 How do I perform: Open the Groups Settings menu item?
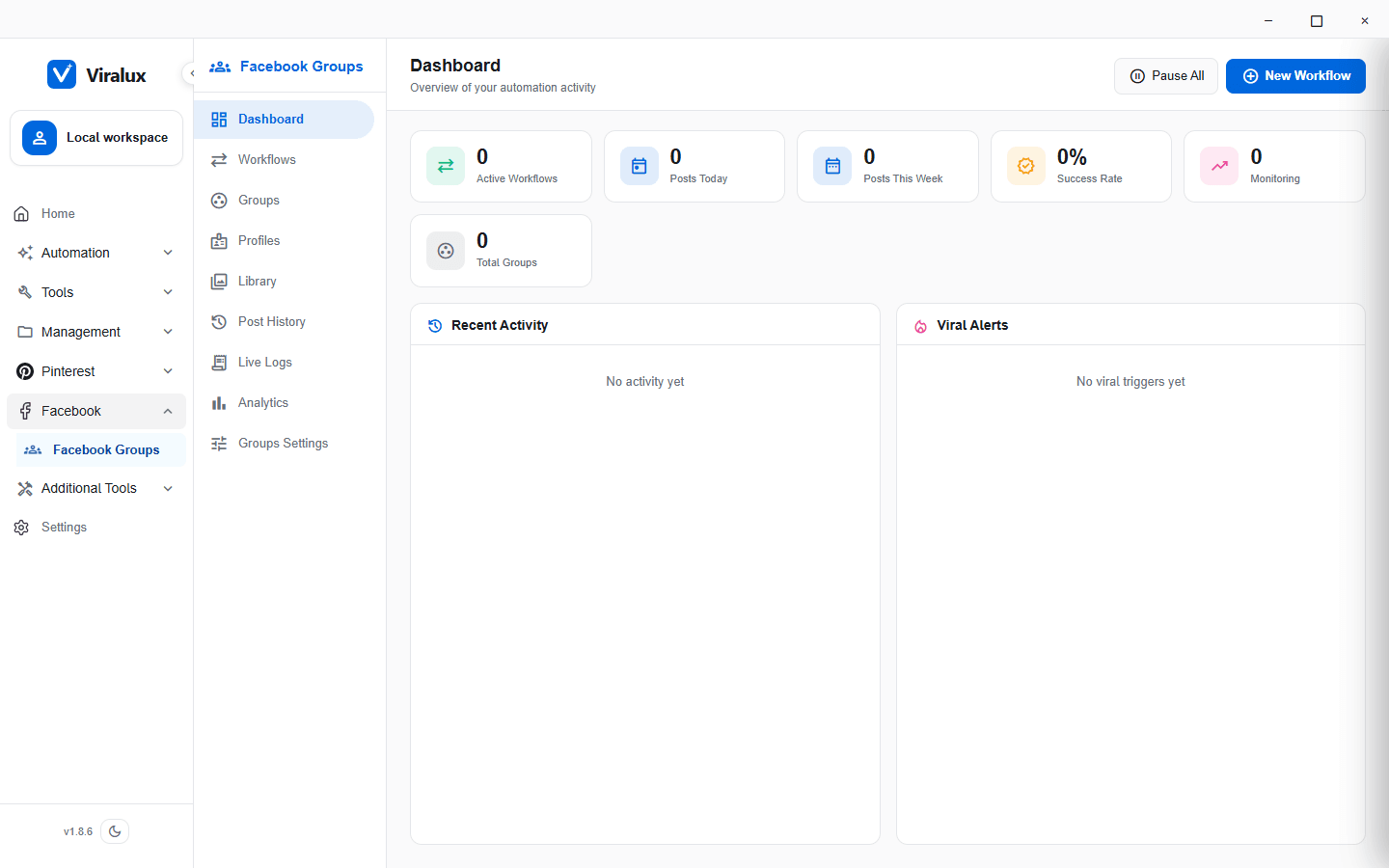point(284,444)
